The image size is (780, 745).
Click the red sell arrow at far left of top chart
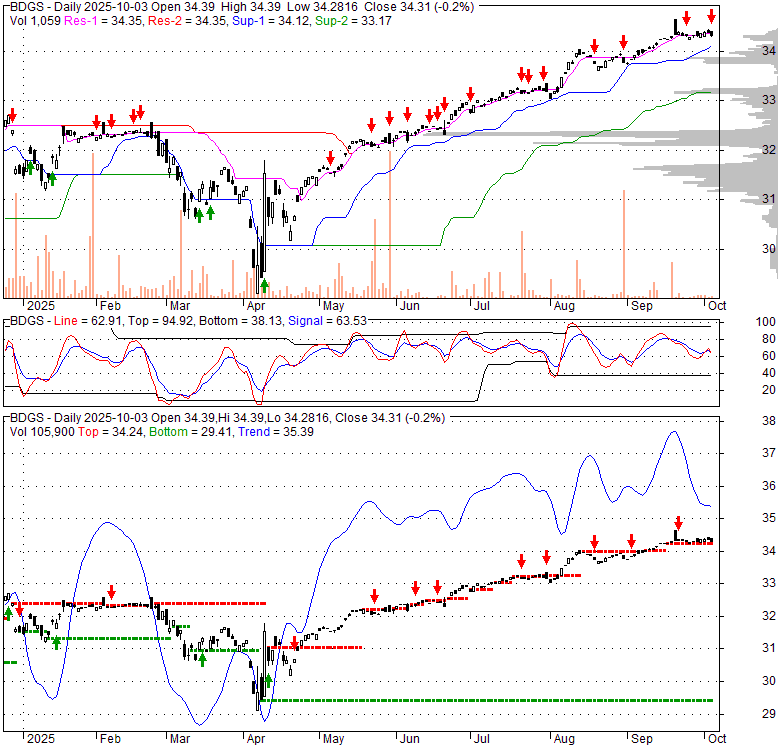click(x=12, y=114)
